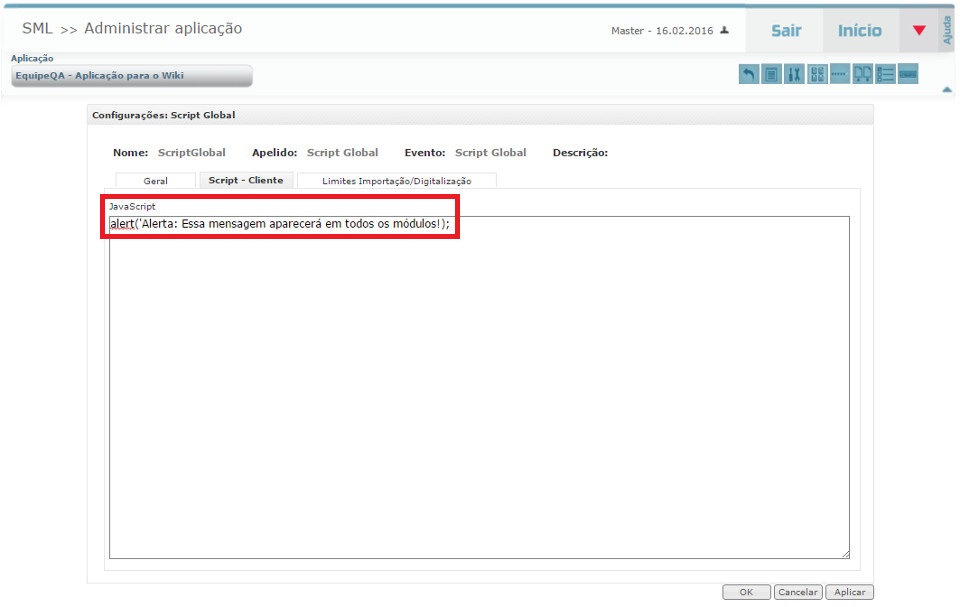Click the undo back-arrow toolbar icon

point(748,73)
